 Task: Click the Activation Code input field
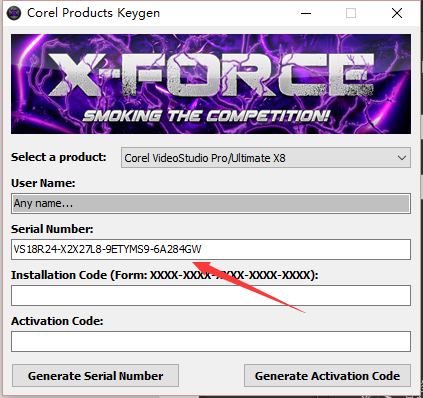click(x=211, y=341)
